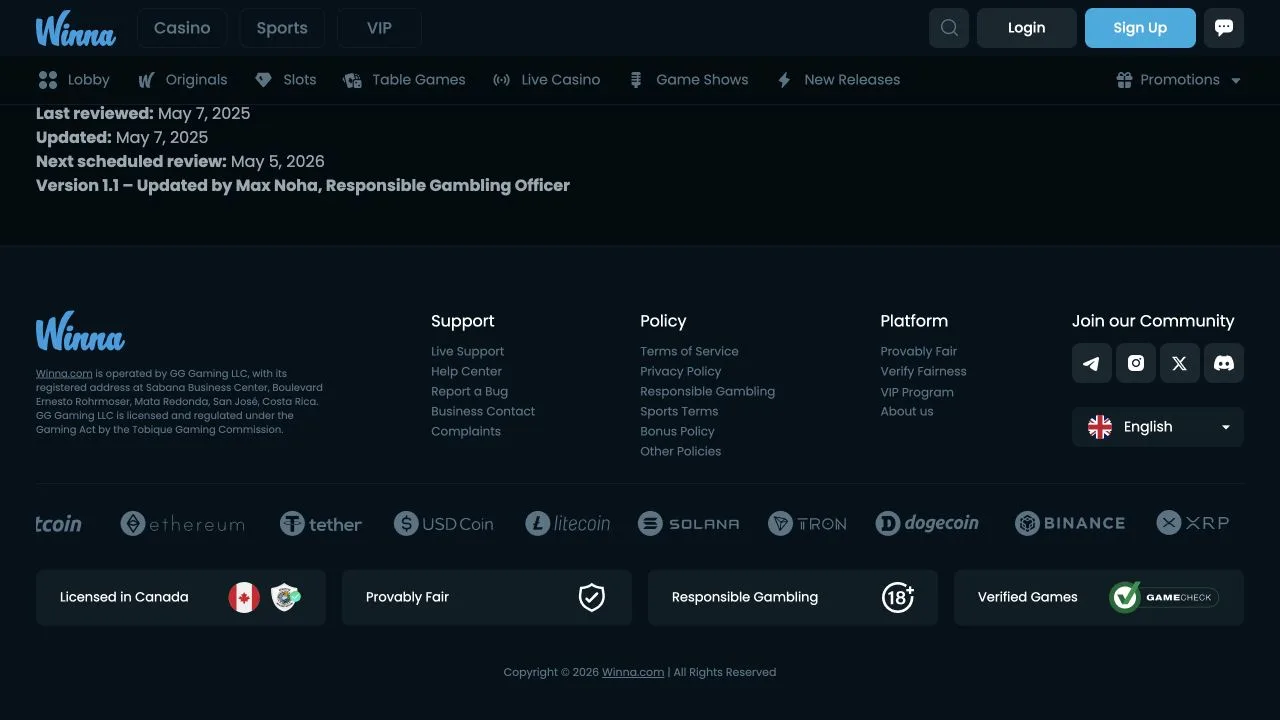The height and width of the screenshot is (720, 1280).
Task: Open the X (Twitter) community link
Action: click(x=1180, y=363)
